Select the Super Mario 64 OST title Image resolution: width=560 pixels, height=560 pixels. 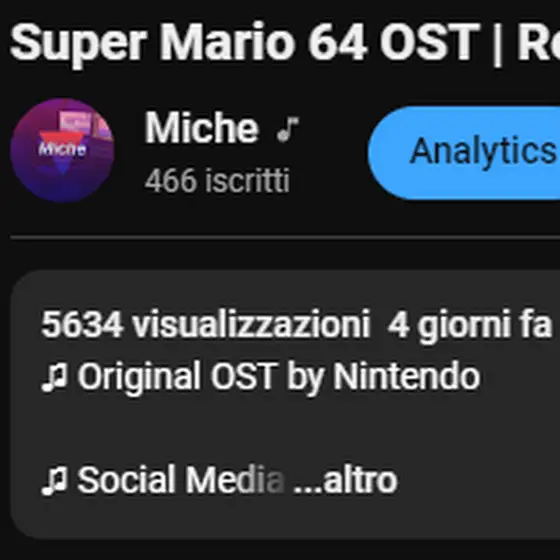(x=285, y=43)
